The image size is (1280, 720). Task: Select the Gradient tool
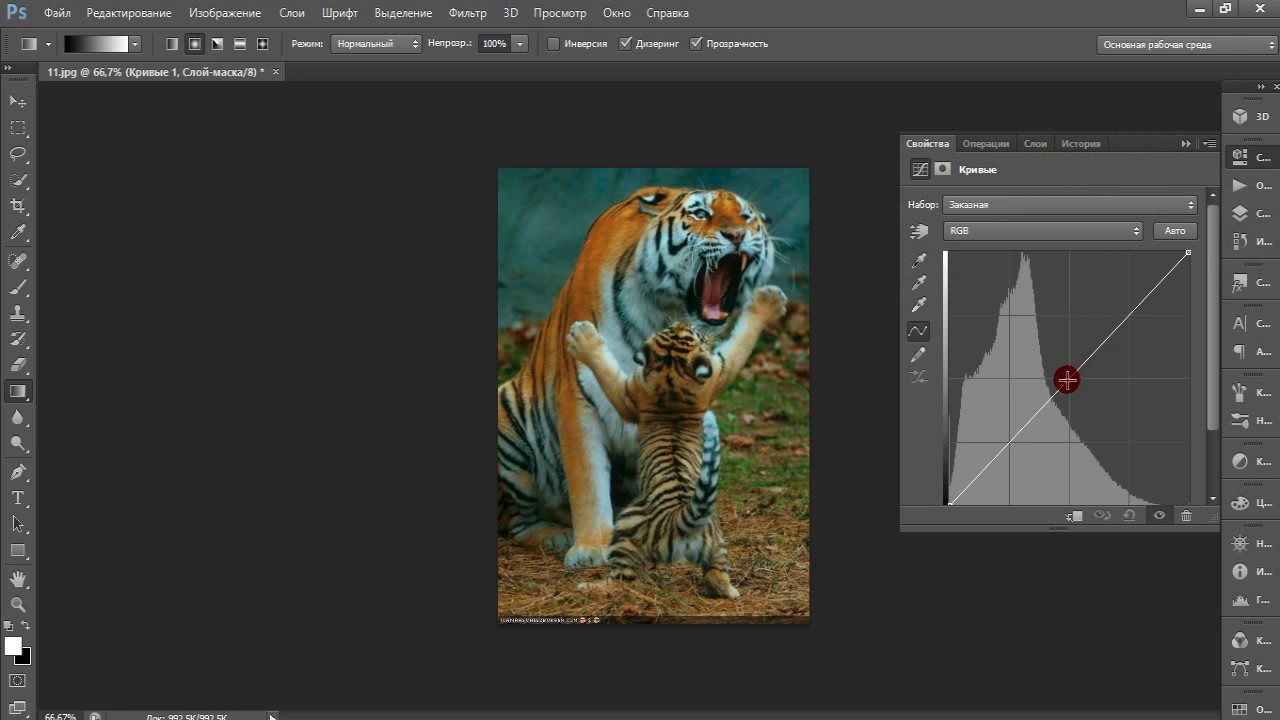click(x=18, y=392)
